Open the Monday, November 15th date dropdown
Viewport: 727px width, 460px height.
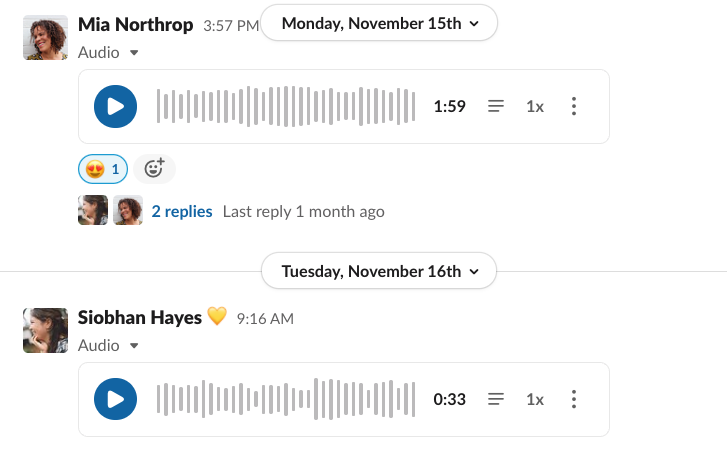pos(379,23)
